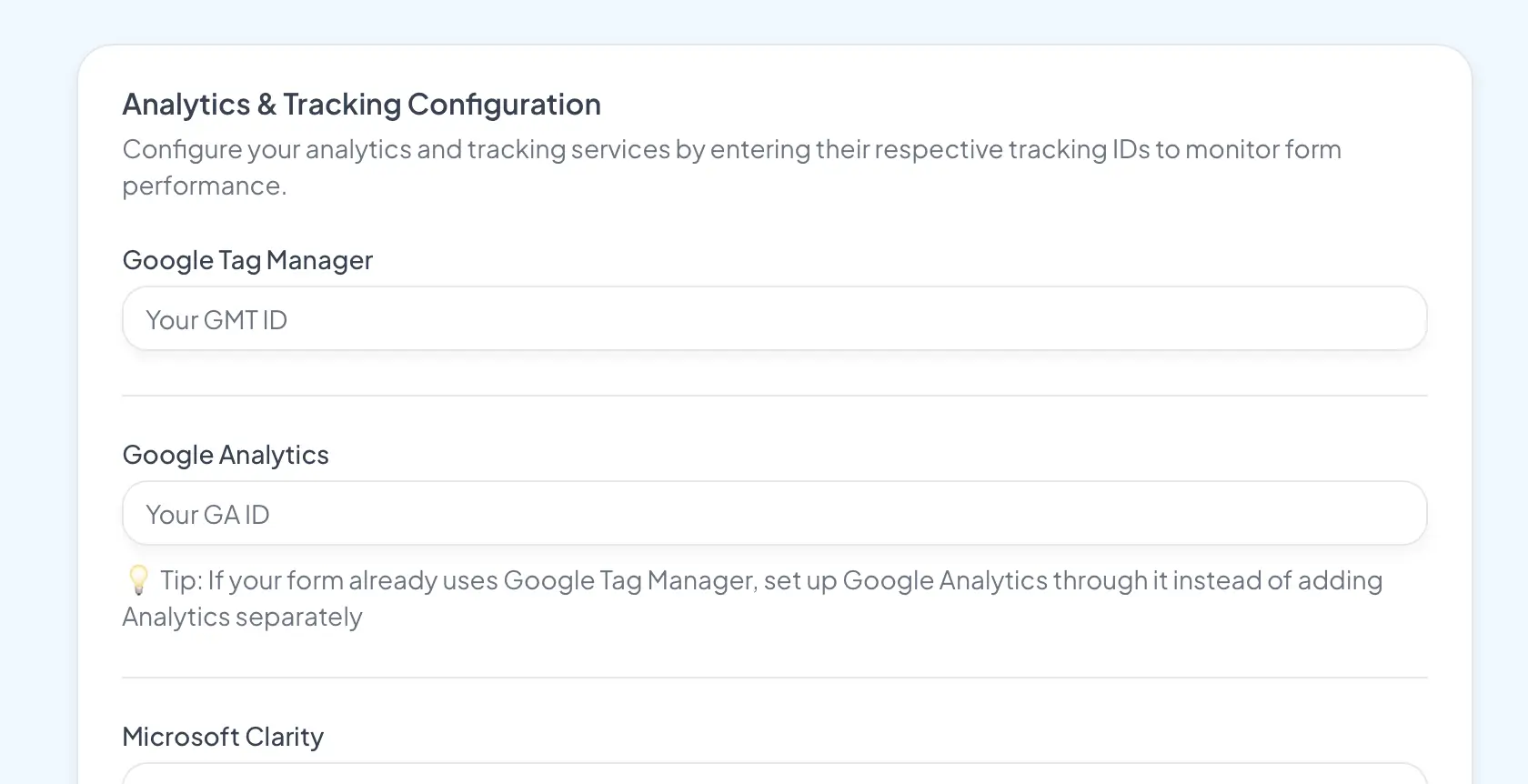Click the "Your GA ID" placeholder text
This screenshot has height=784, width=1528.
[x=207, y=515]
